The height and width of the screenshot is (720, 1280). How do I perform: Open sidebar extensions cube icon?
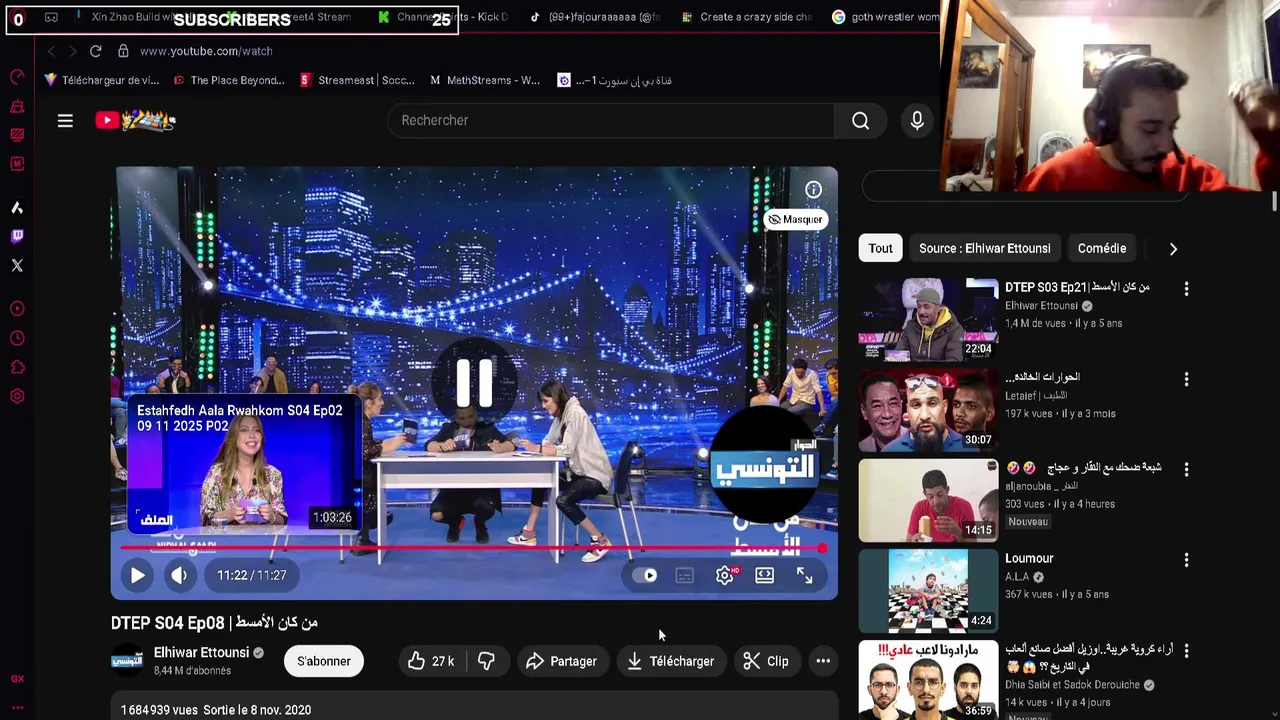[17, 367]
